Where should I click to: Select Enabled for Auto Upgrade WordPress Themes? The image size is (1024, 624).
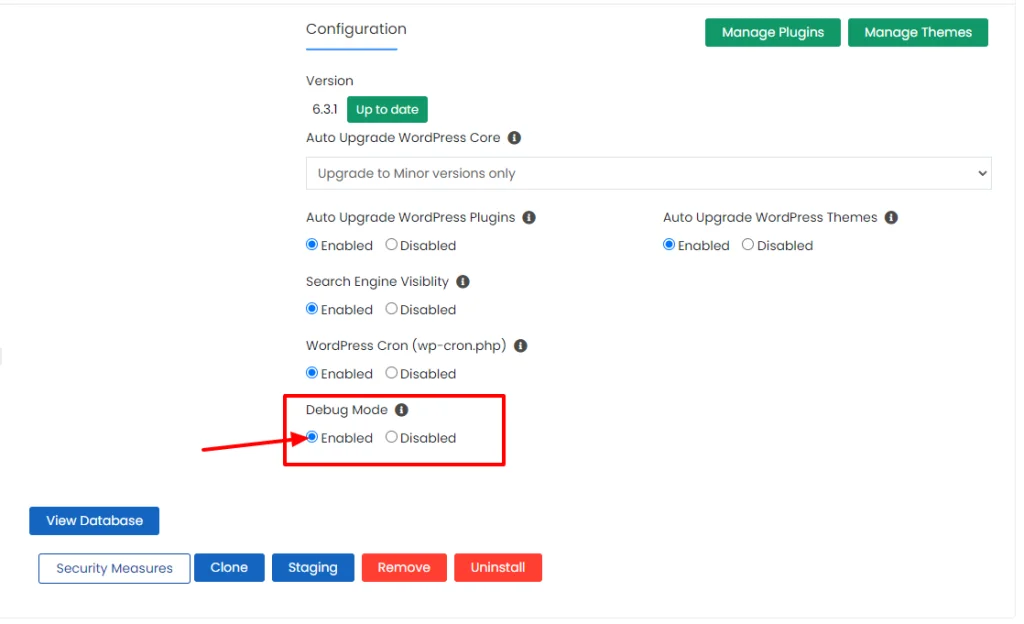coord(669,245)
